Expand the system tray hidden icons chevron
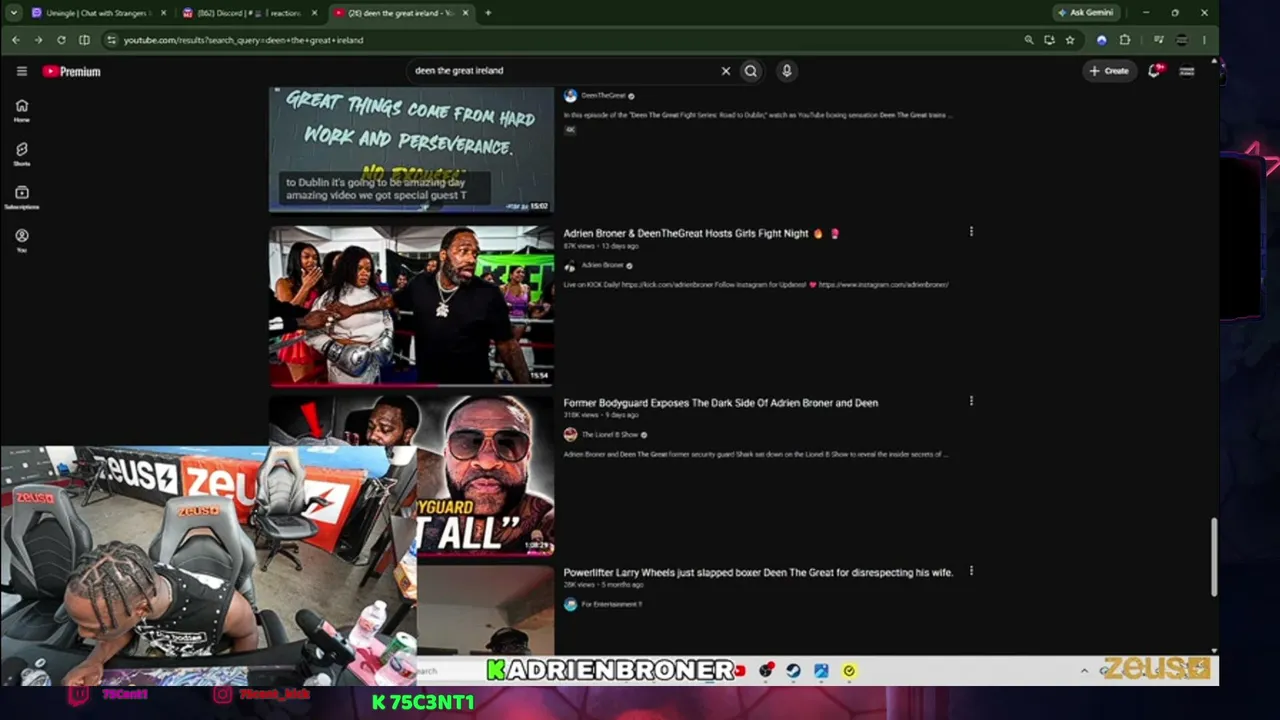 click(1084, 671)
